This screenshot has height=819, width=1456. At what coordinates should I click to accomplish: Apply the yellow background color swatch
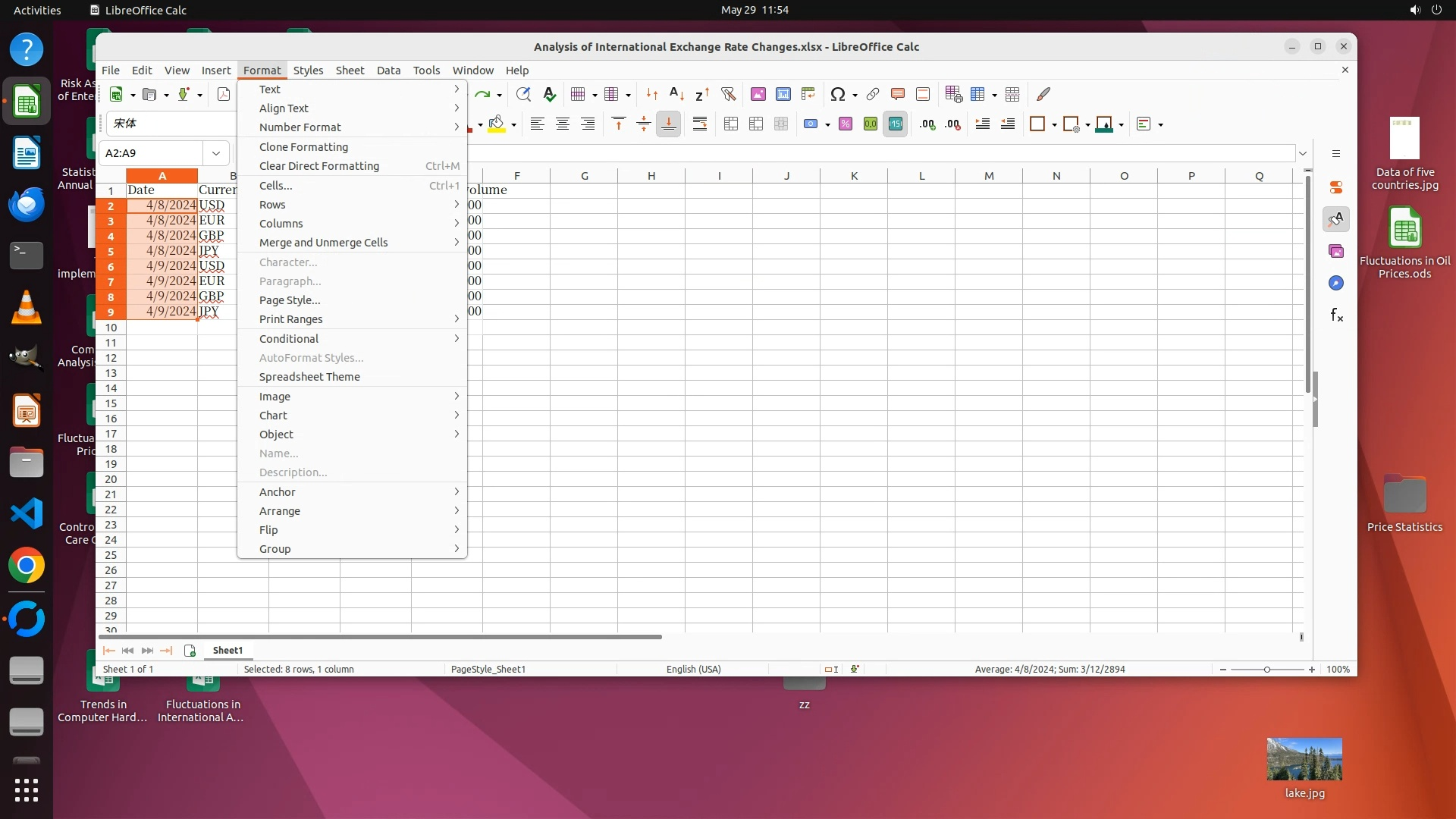click(497, 124)
